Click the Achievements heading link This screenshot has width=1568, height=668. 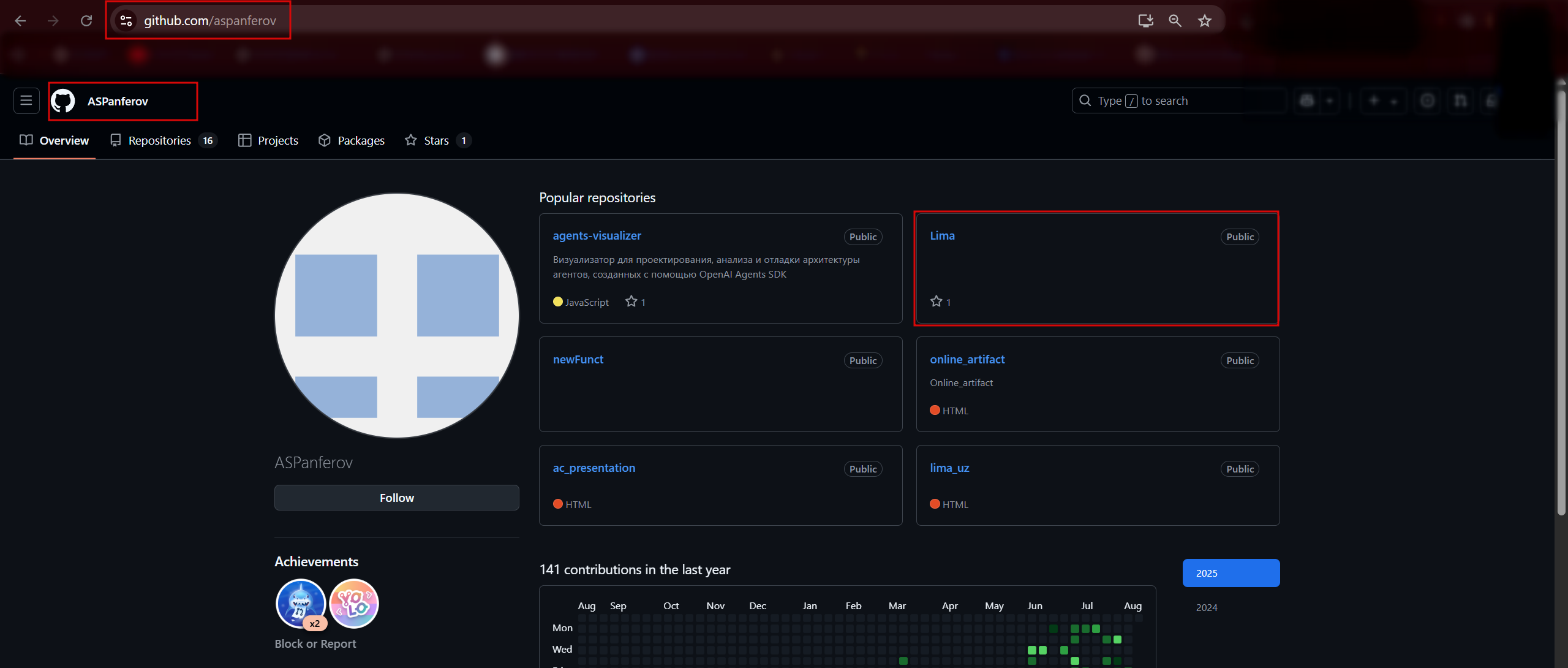coord(317,561)
